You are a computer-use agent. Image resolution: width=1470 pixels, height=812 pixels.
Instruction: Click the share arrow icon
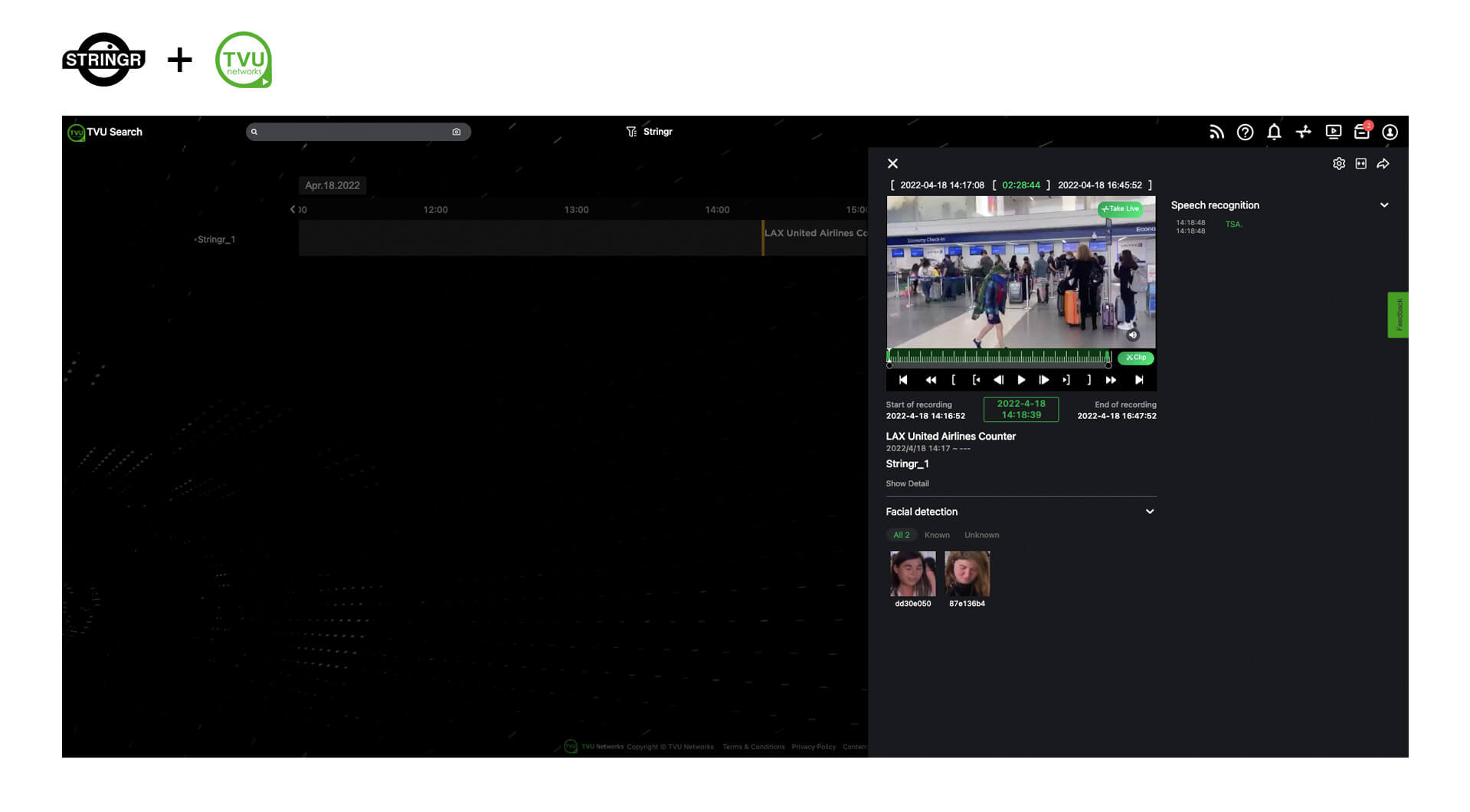tap(1383, 163)
